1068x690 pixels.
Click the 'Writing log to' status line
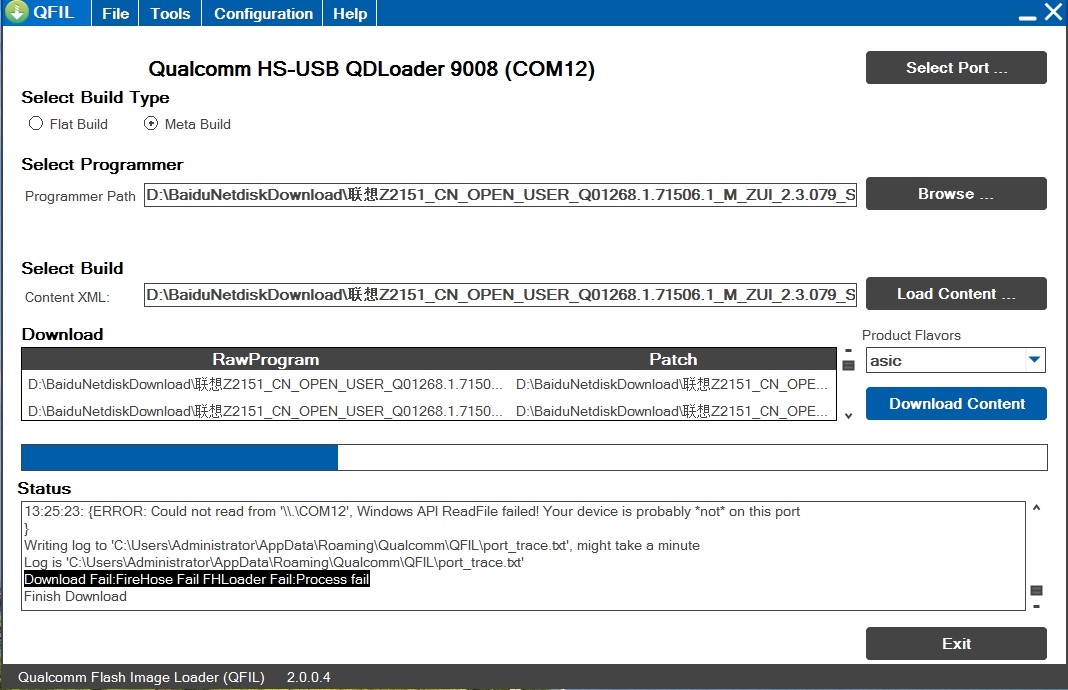click(x=362, y=546)
